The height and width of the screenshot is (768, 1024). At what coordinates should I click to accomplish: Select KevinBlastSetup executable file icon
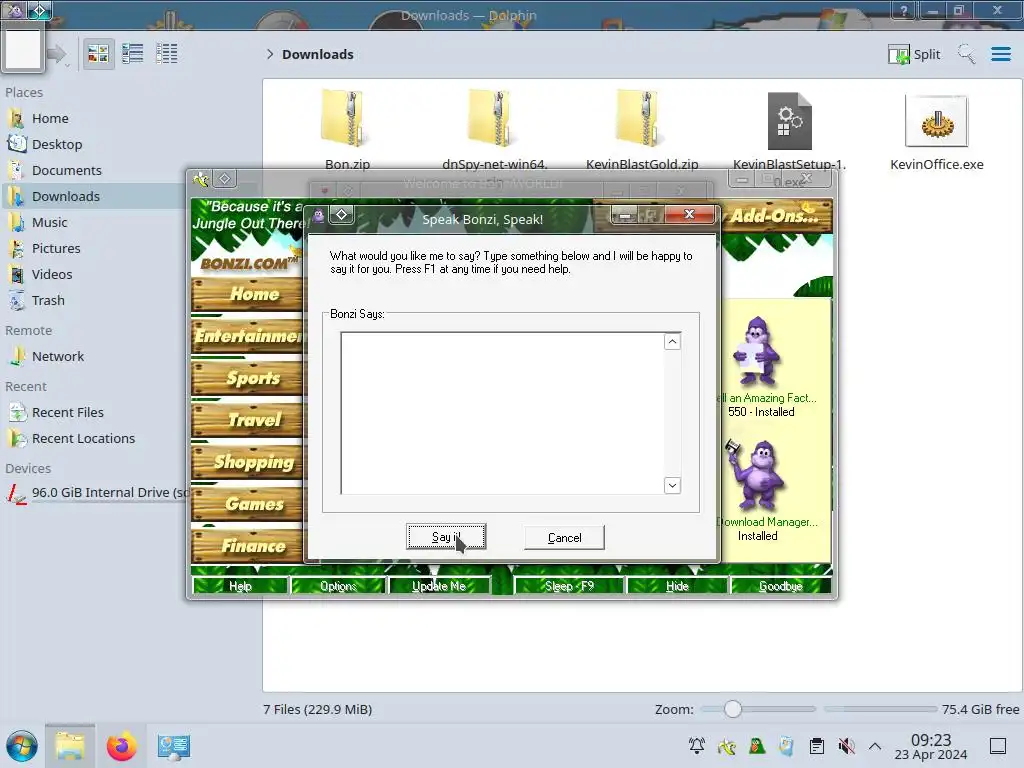pyautogui.click(x=790, y=121)
